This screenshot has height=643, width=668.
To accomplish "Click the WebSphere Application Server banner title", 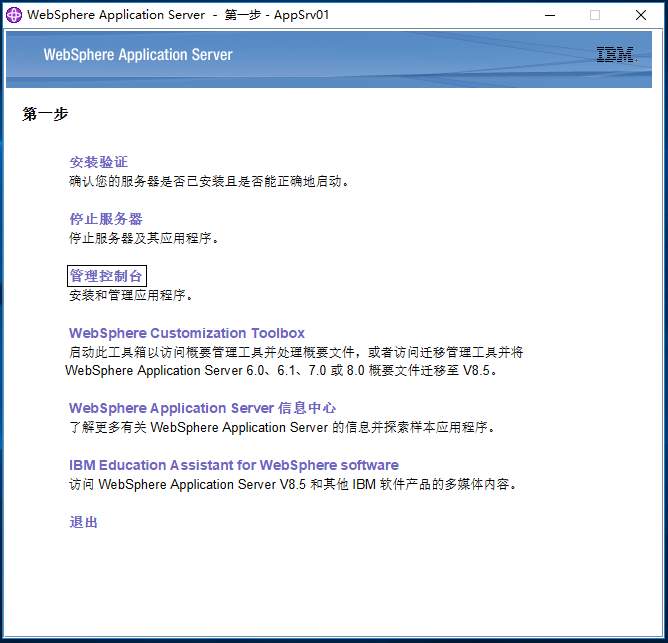I will pyautogui.click(x=138, y=55).
